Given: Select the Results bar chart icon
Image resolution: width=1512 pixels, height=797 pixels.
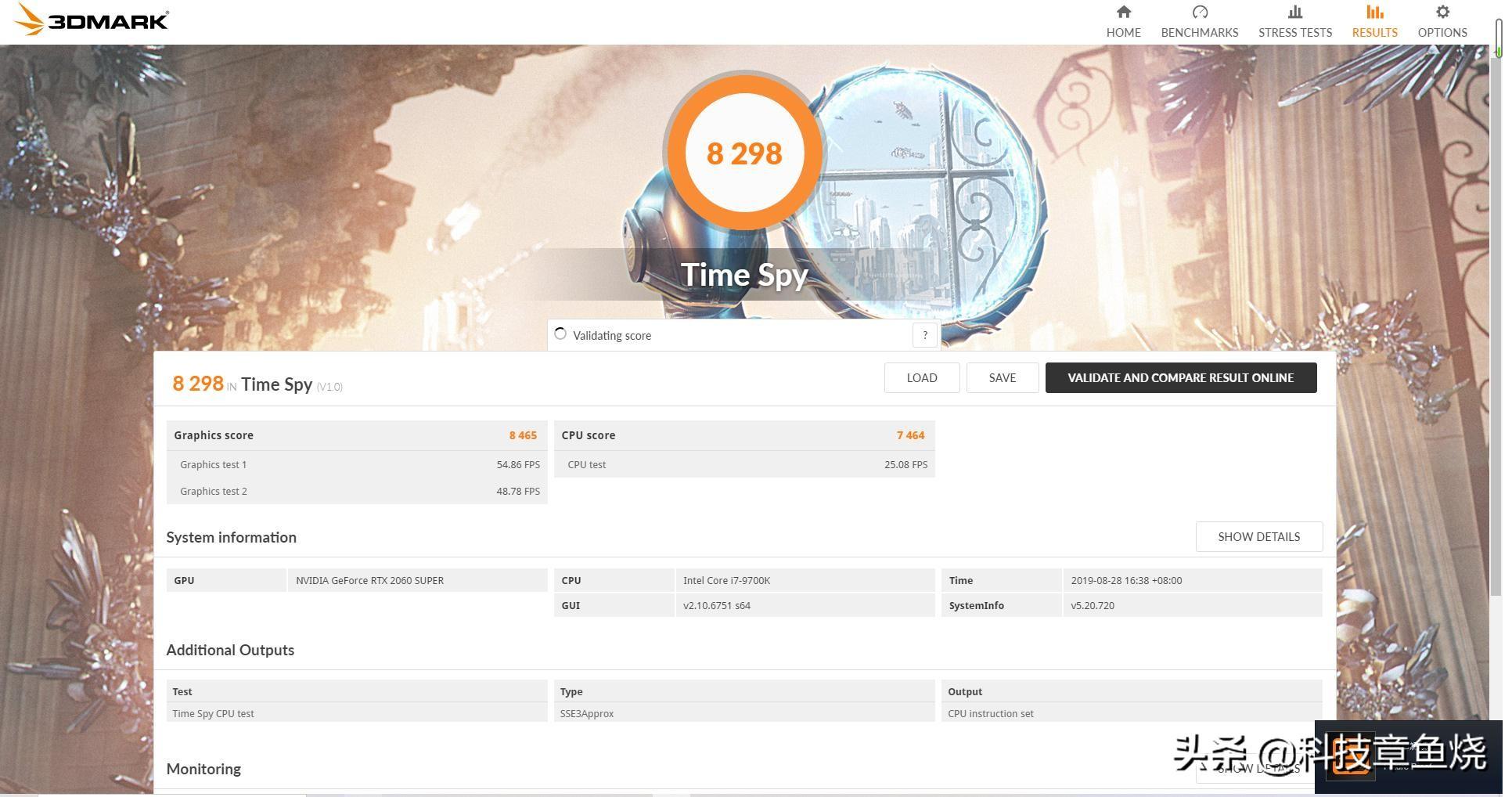Looking at the screenshot, I should tap(1374, 12).
